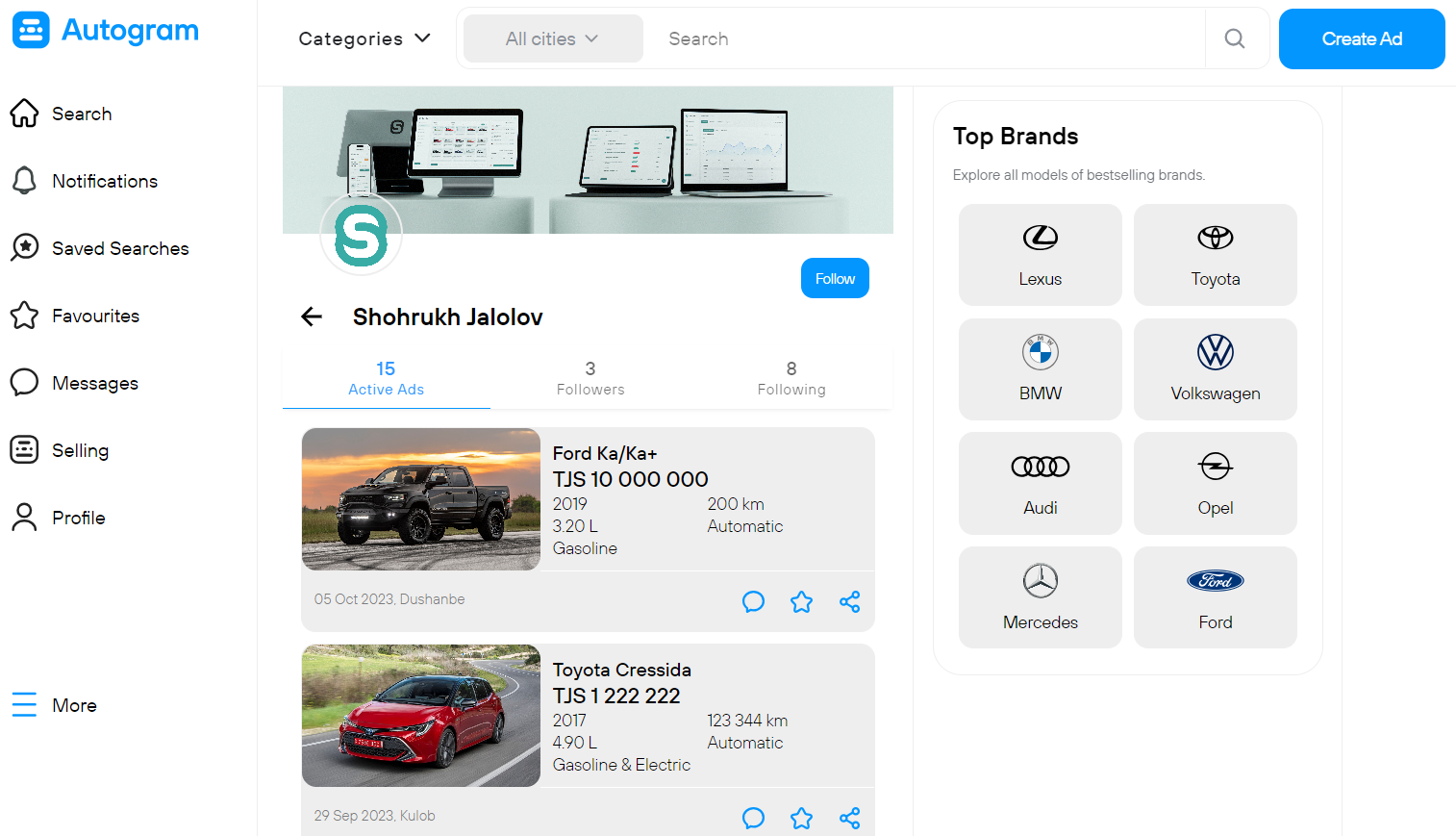The width and height of the screenshot is (1456, 836).
Task: Select the Volkswagen brand tile
Action: click(x=1216, y=369)
